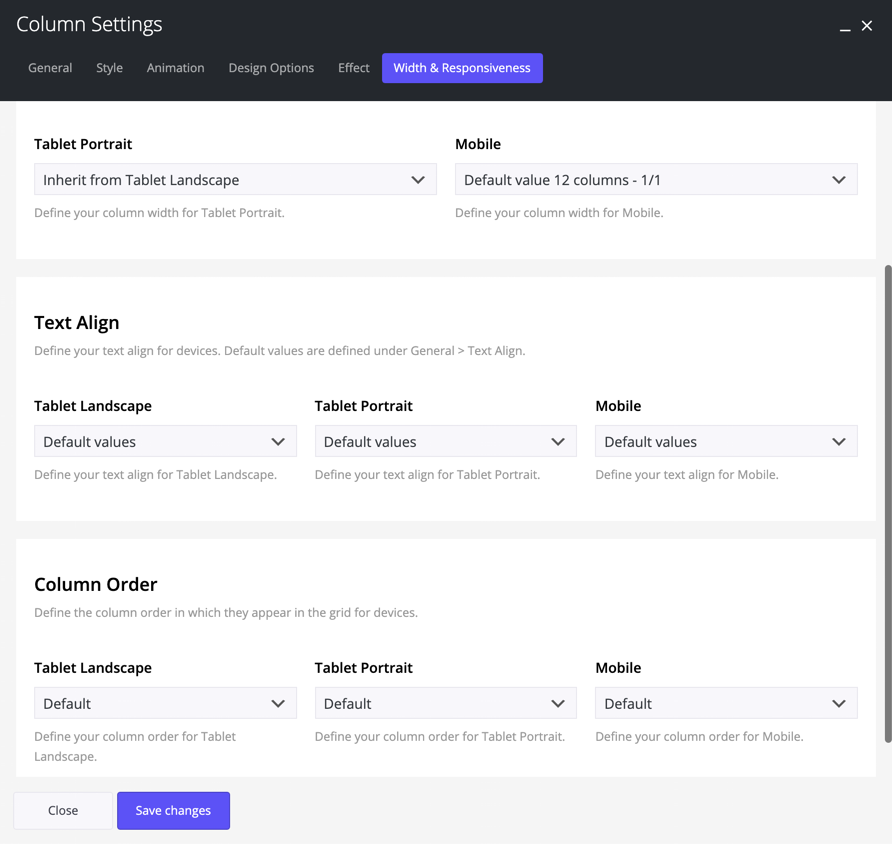Open Tablet Portrait column width dropdown
892x844 pixels.
(235, 180)
